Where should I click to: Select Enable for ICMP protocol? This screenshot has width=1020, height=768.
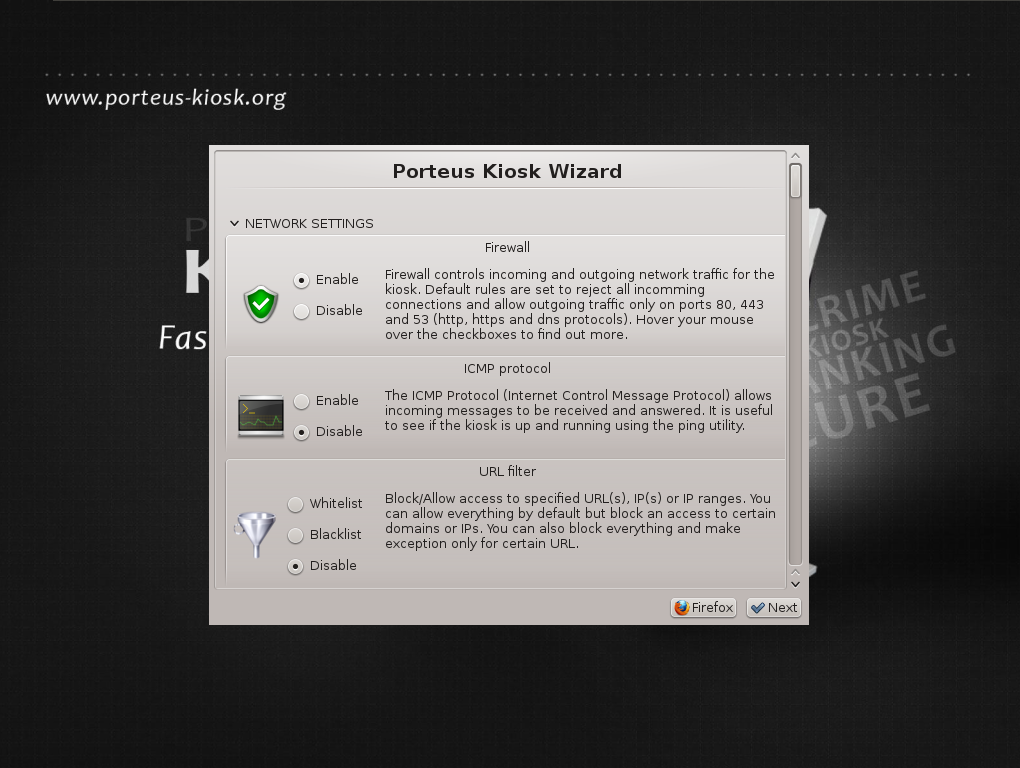(x=301, y=401)
